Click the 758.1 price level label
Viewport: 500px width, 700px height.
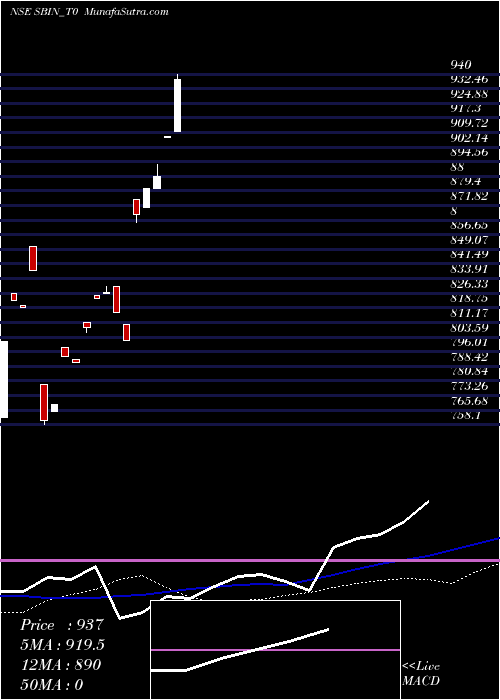[x=466, y=415]
